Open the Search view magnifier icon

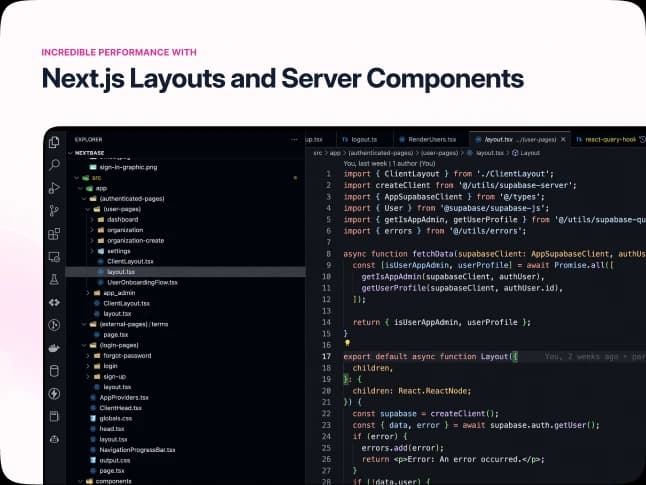pyautogui.click(x=54, y=165)
